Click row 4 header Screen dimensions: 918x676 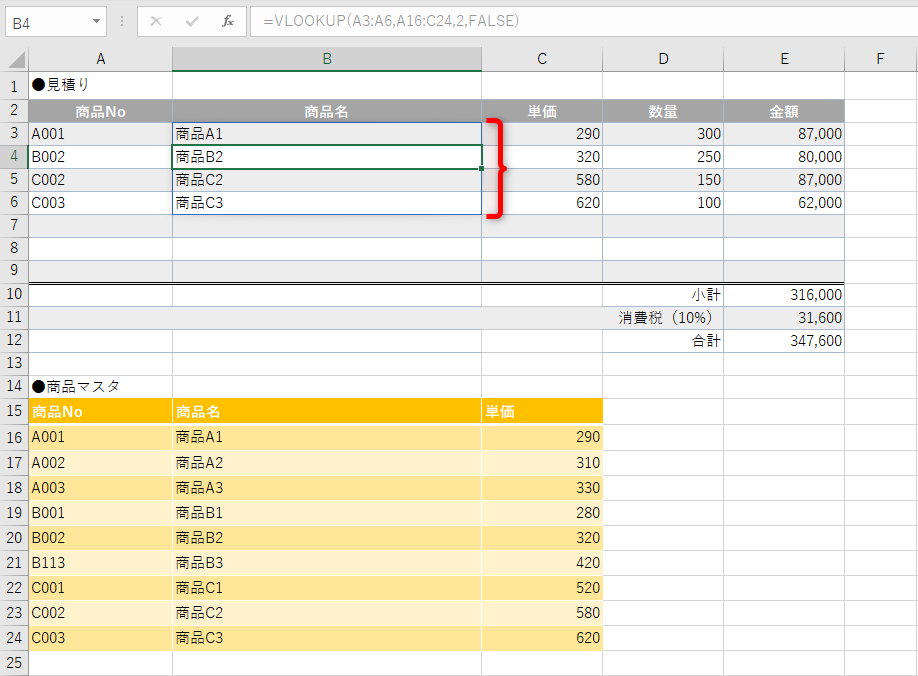14,157
